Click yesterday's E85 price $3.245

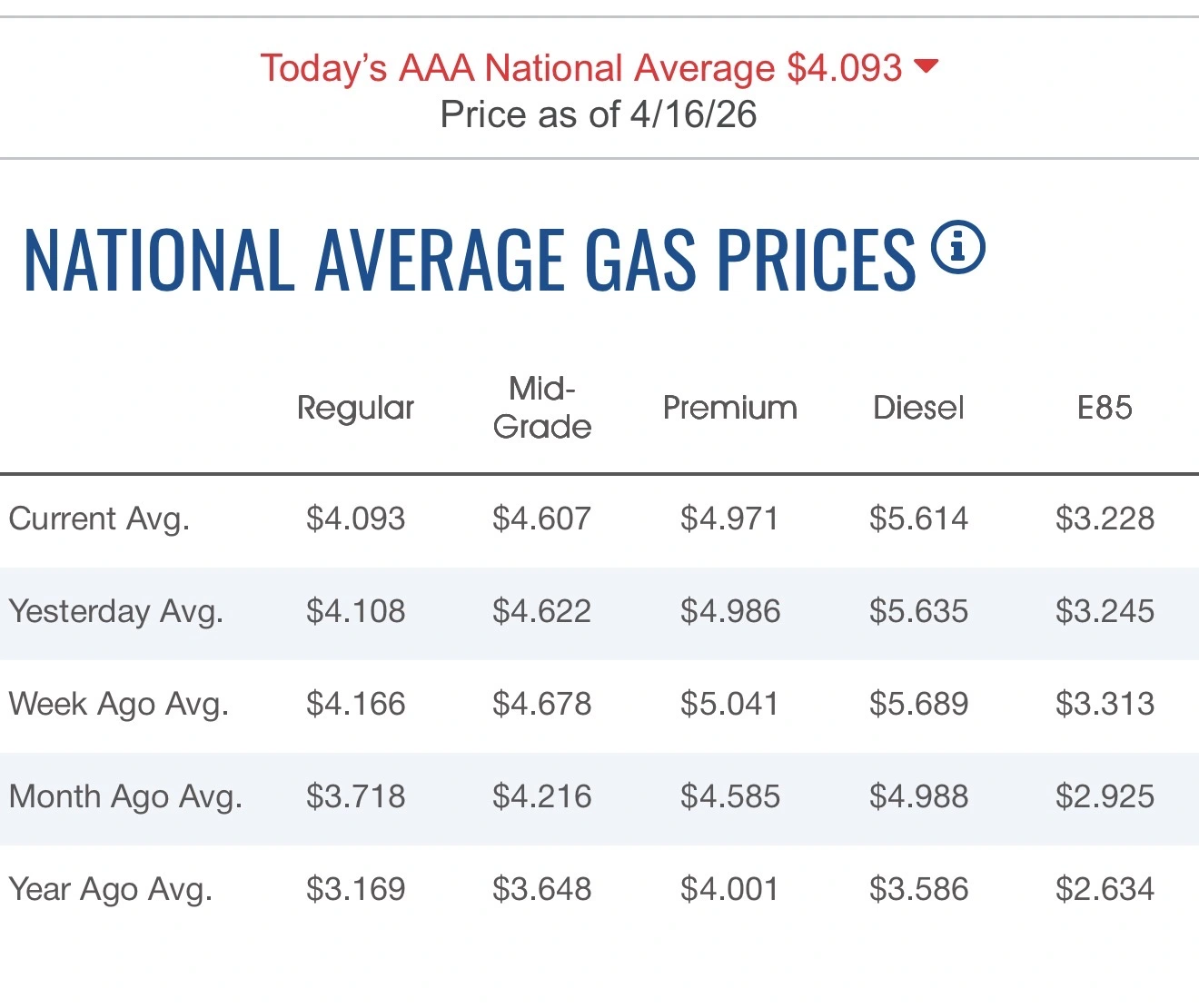coord(1105,611)
